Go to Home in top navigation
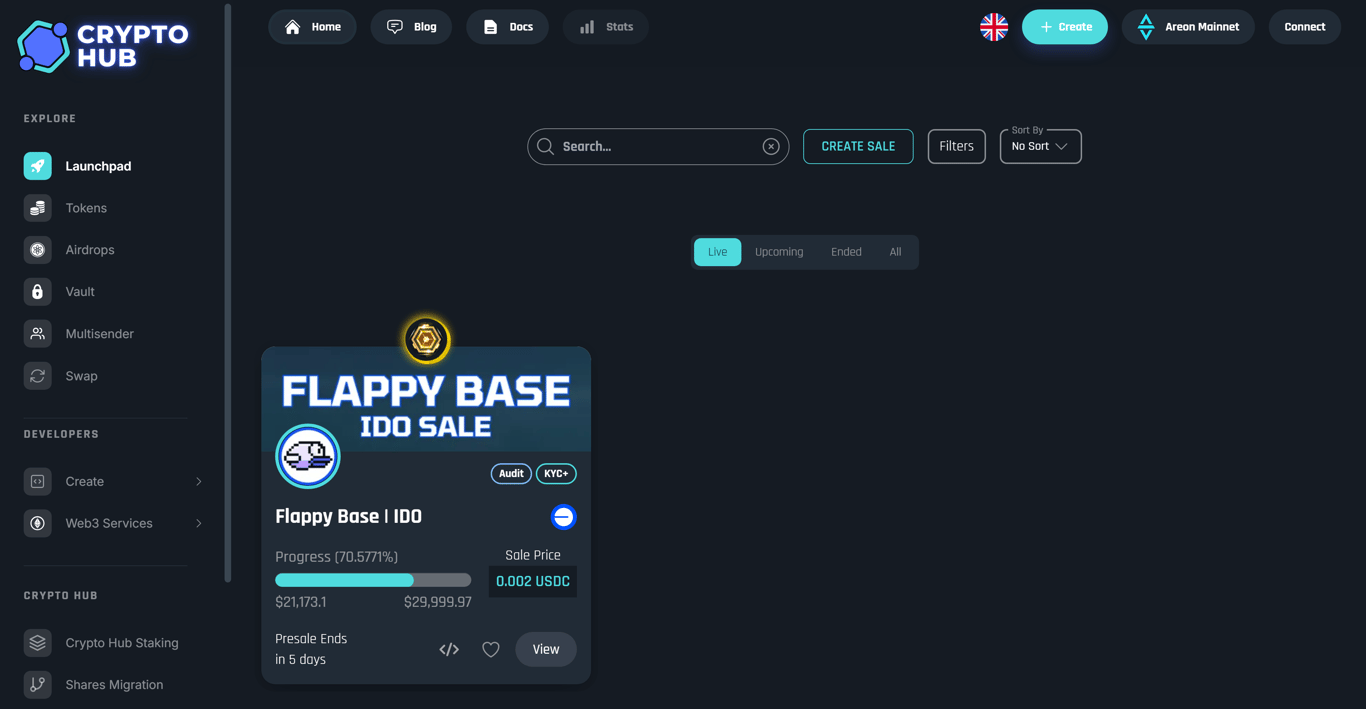This screenshot has width=1366, height=709. tap(312, 27)
